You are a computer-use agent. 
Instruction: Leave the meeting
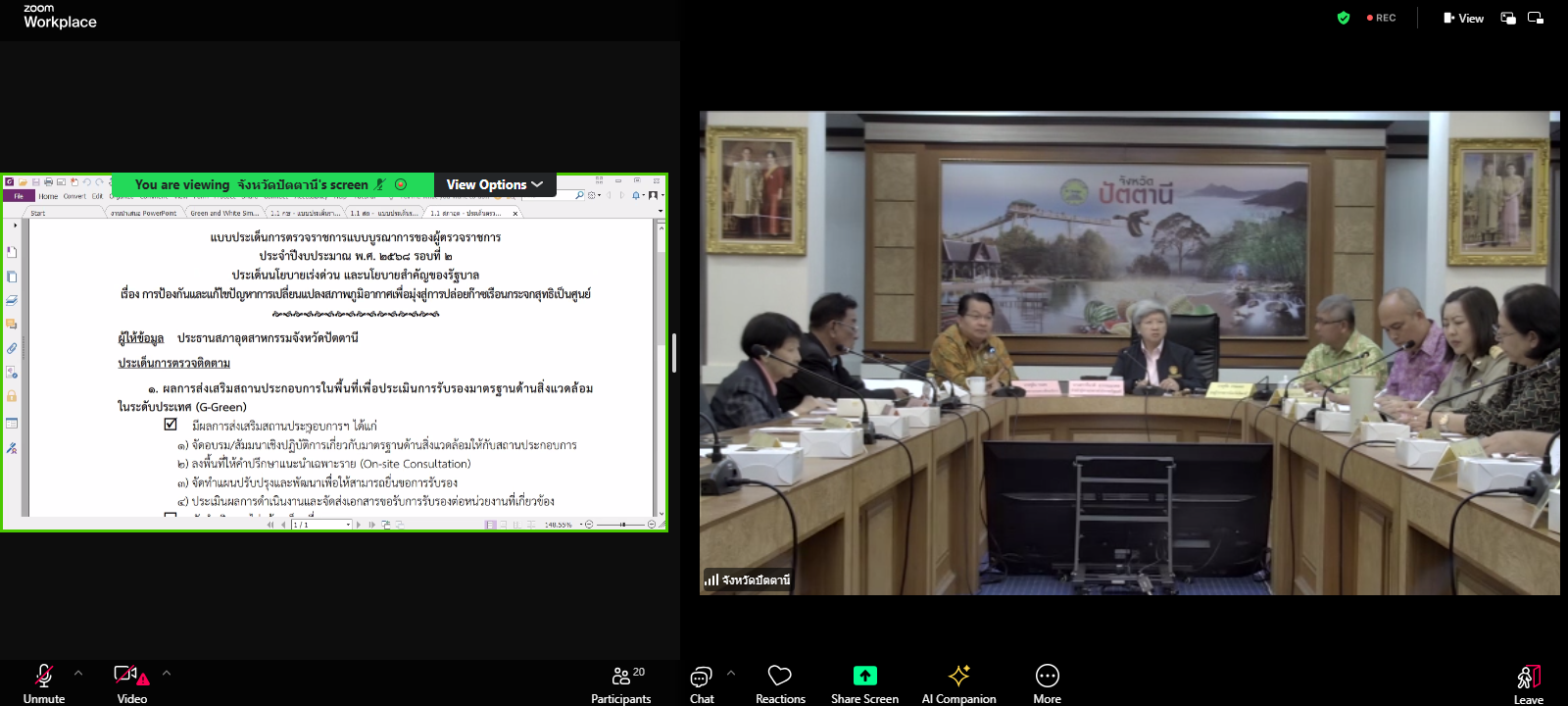(1528, 682)
